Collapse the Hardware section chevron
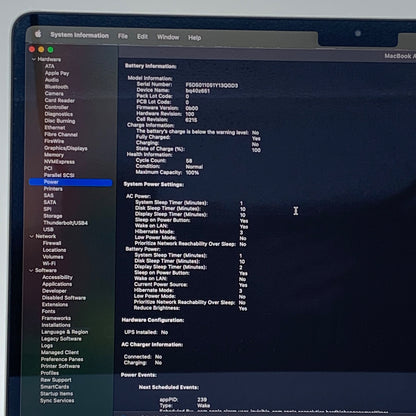 pos(34,59)
